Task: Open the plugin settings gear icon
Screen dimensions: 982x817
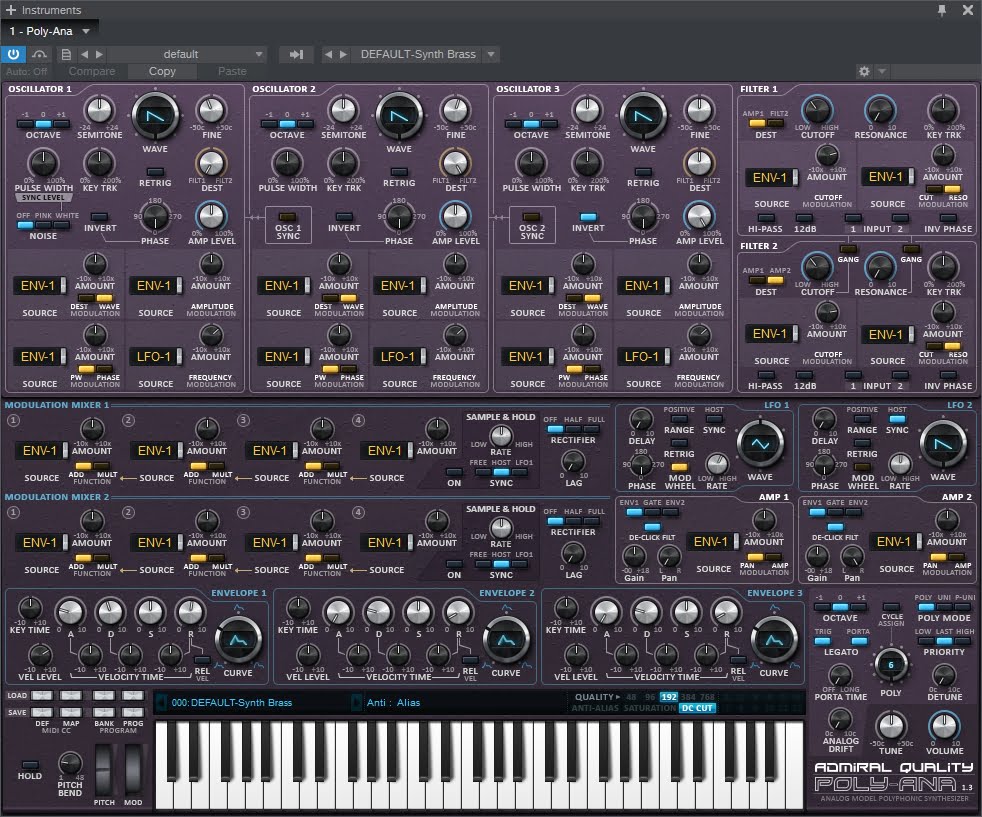Action: (x=864, y=71)
